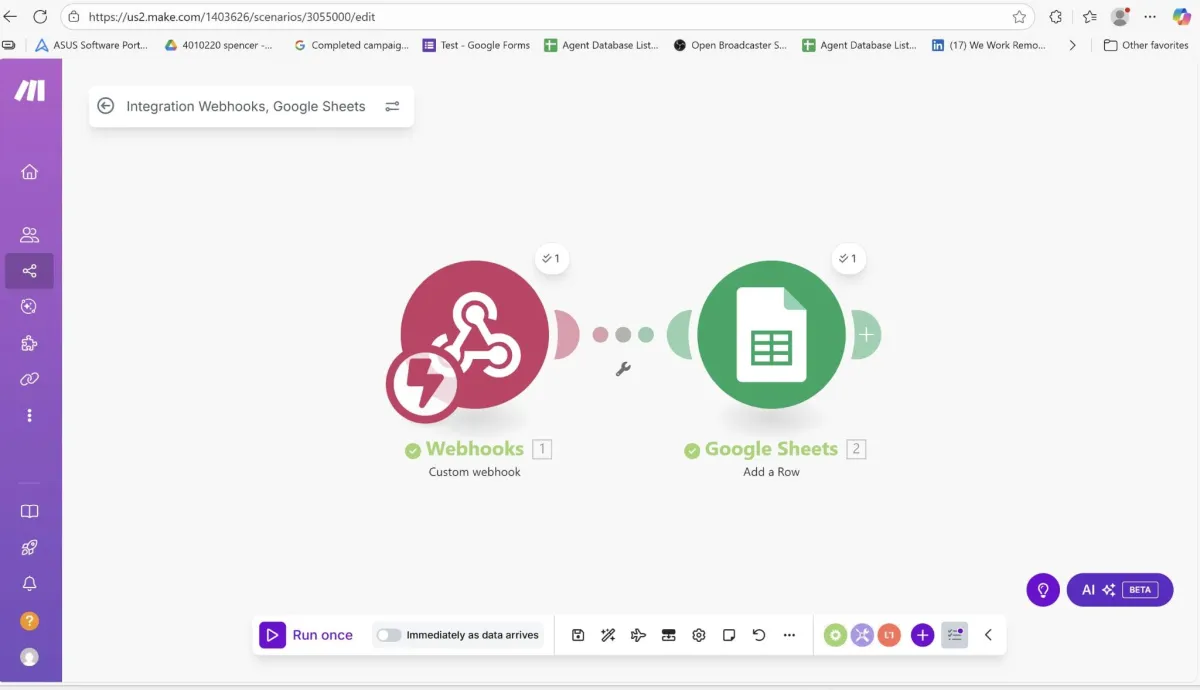Screen dimensions: 1200x690
Task: Click the purple plus add favorites button
Action: tap(922, 635)
